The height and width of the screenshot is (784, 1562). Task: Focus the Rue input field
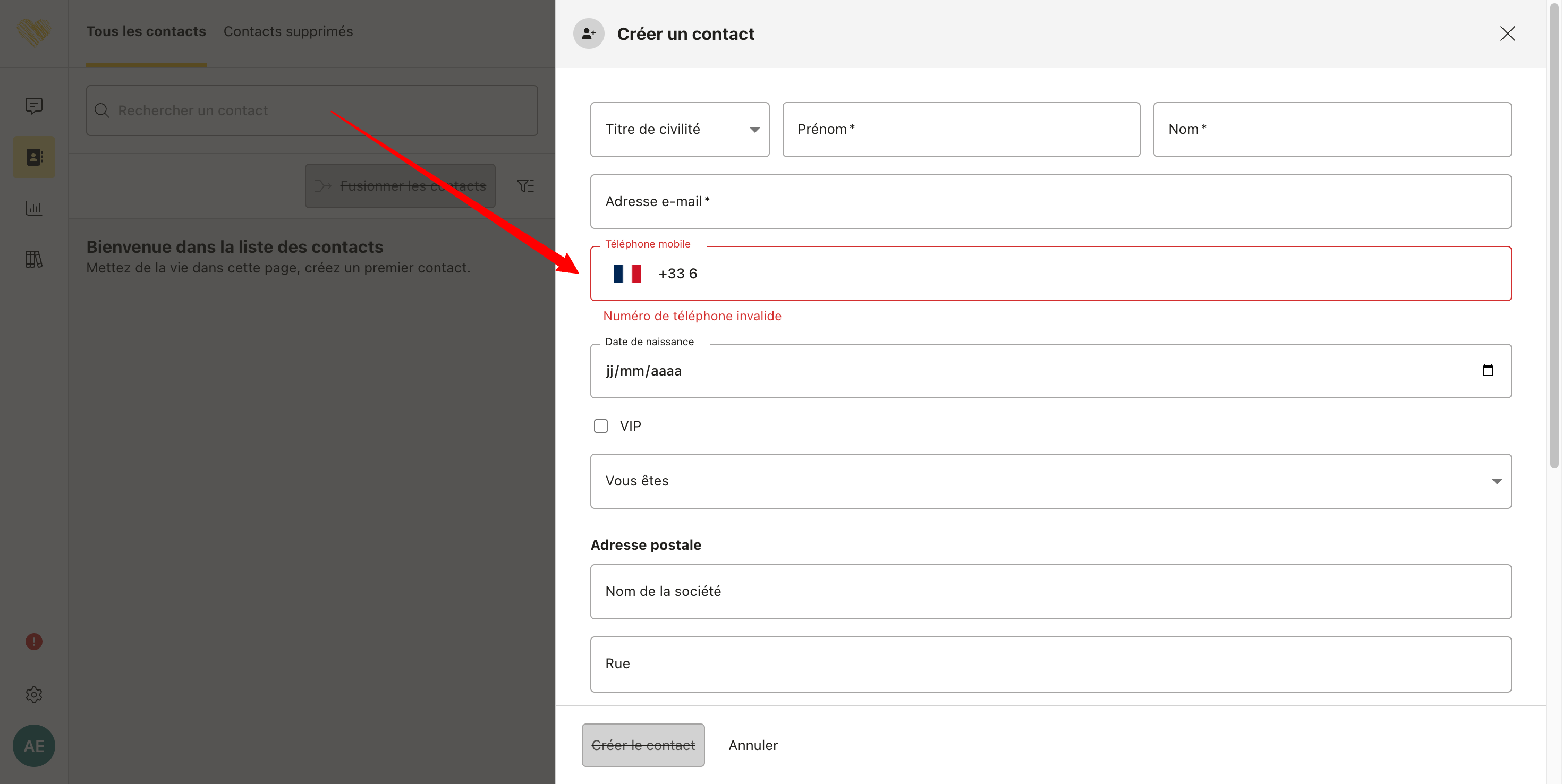click(x=1051, y=664)
